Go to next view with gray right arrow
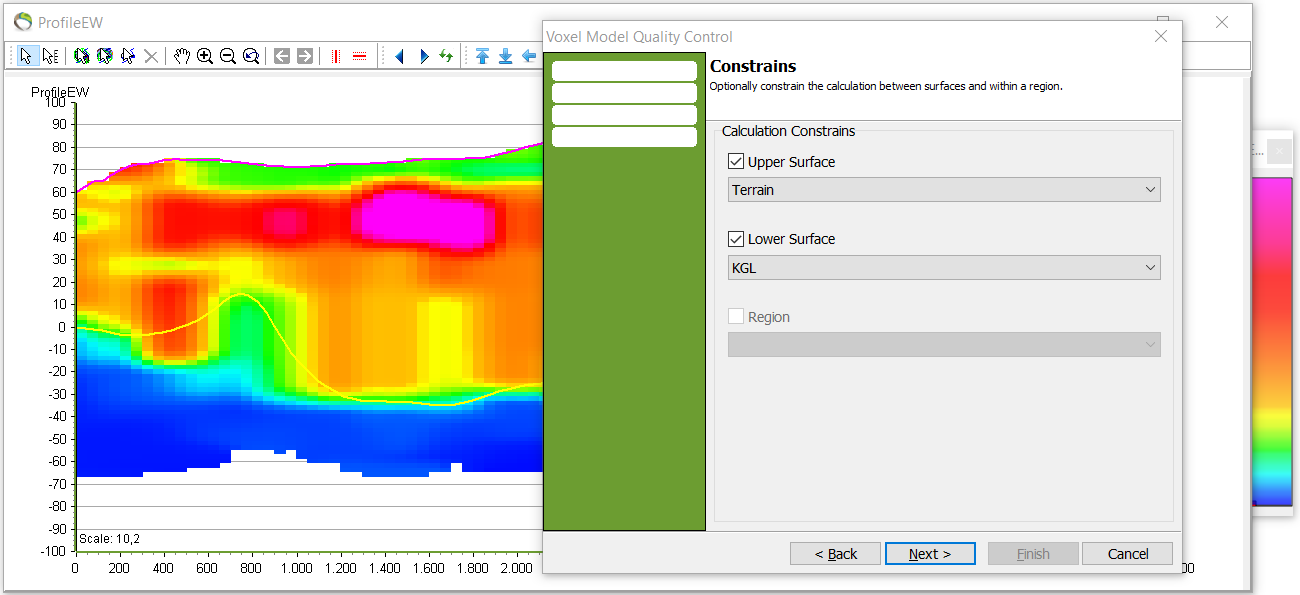 [305, 56]
